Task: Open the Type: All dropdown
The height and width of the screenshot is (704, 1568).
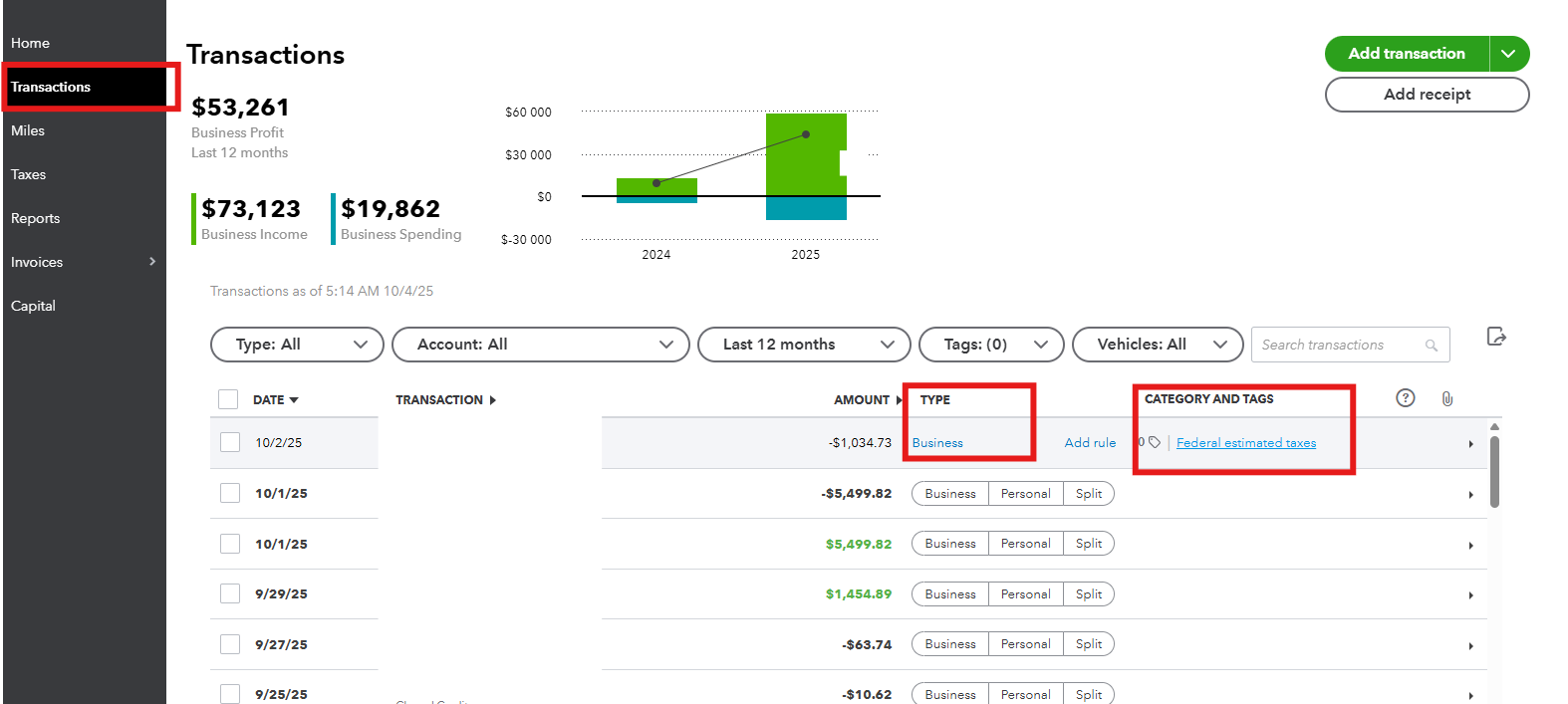Action: coord(297,345)
